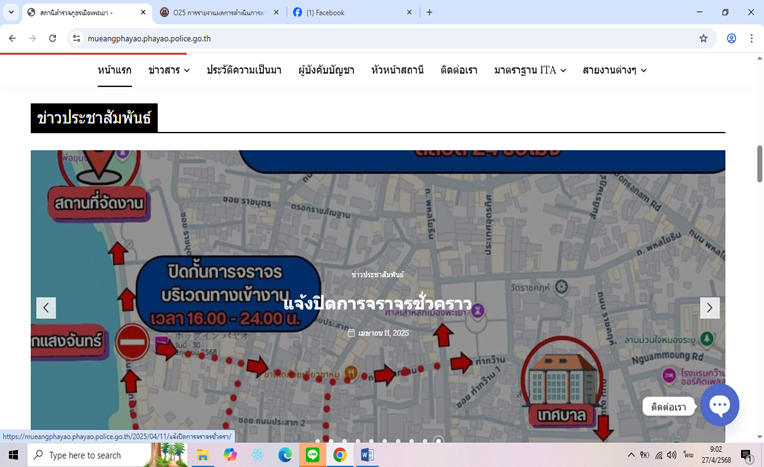
Task: Open the Chrome profile avatar icon
Action: (x=731, y=38)
